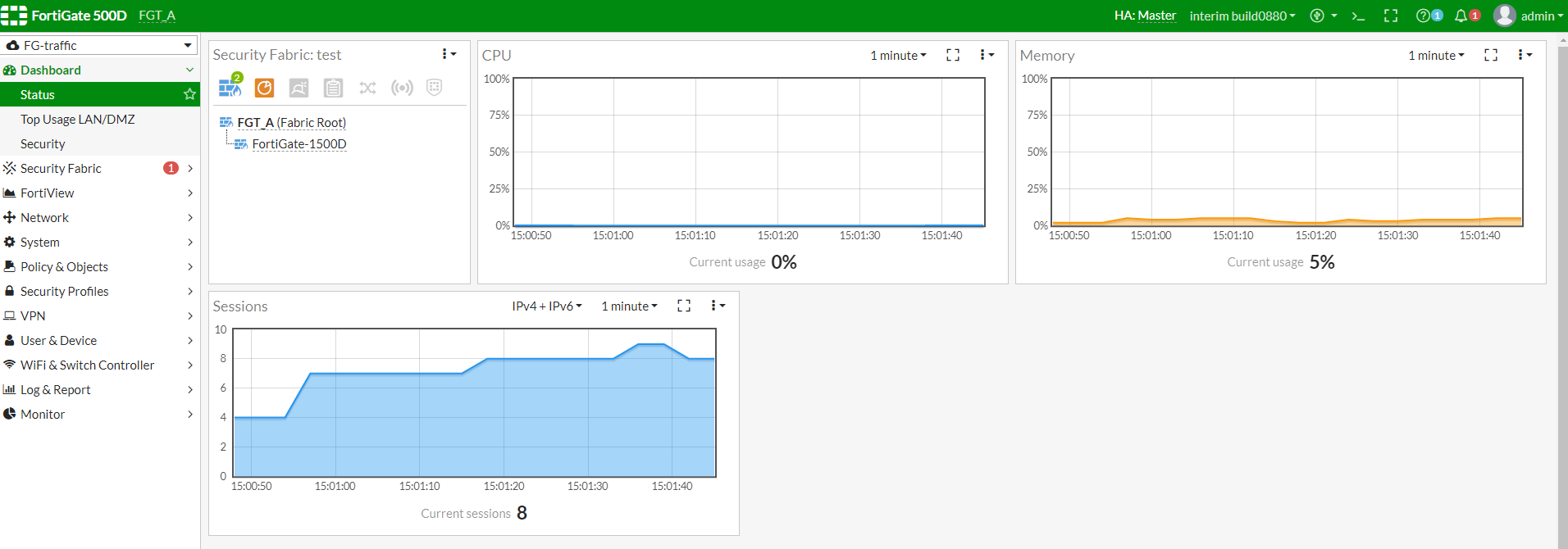The image size is (1568, 549).
Task: Open the IPv4 + IPv6 sessions dropdown
Action: point(547,306)
